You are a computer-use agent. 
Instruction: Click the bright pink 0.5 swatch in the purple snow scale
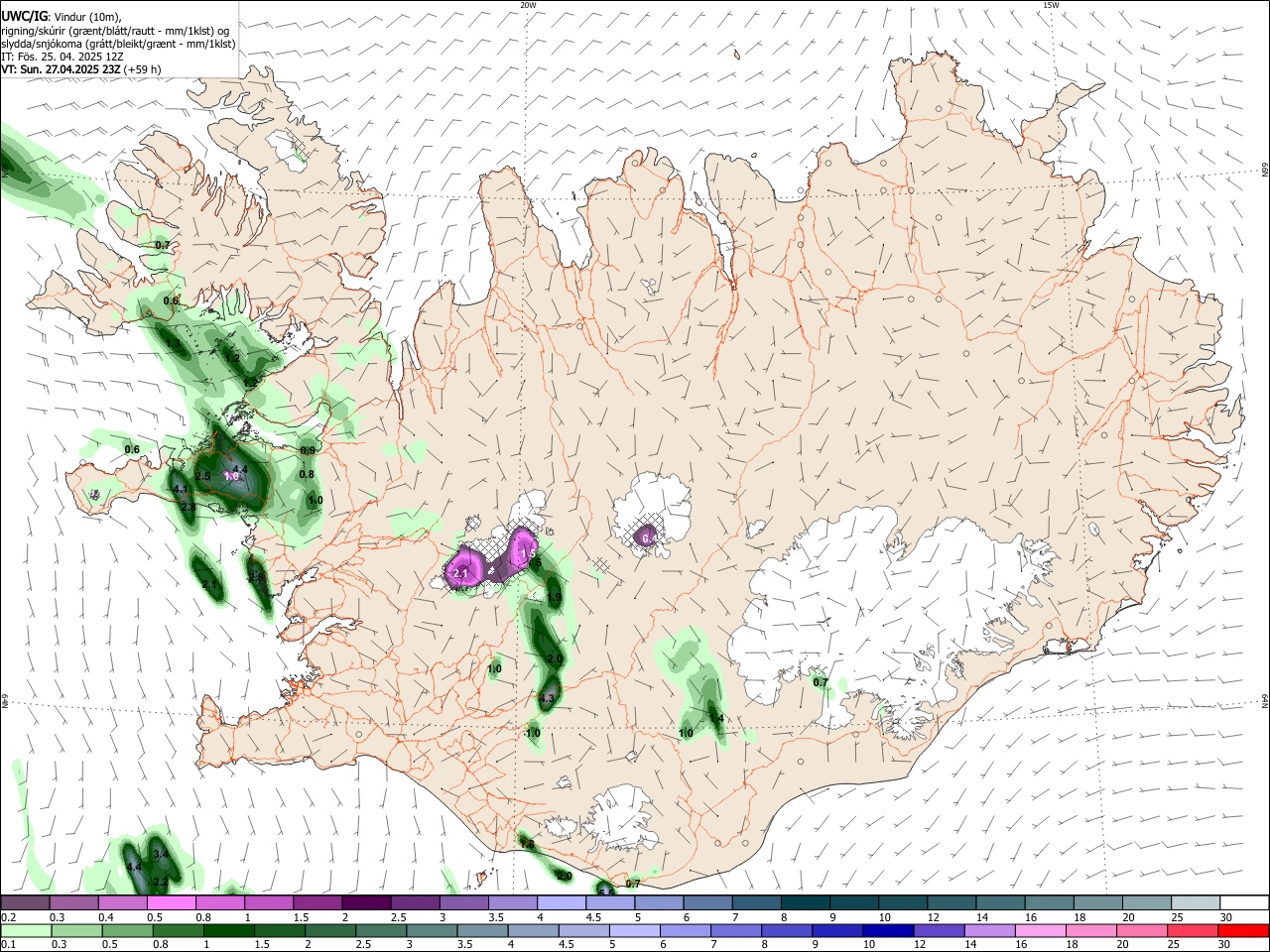[x=171, y=902]
